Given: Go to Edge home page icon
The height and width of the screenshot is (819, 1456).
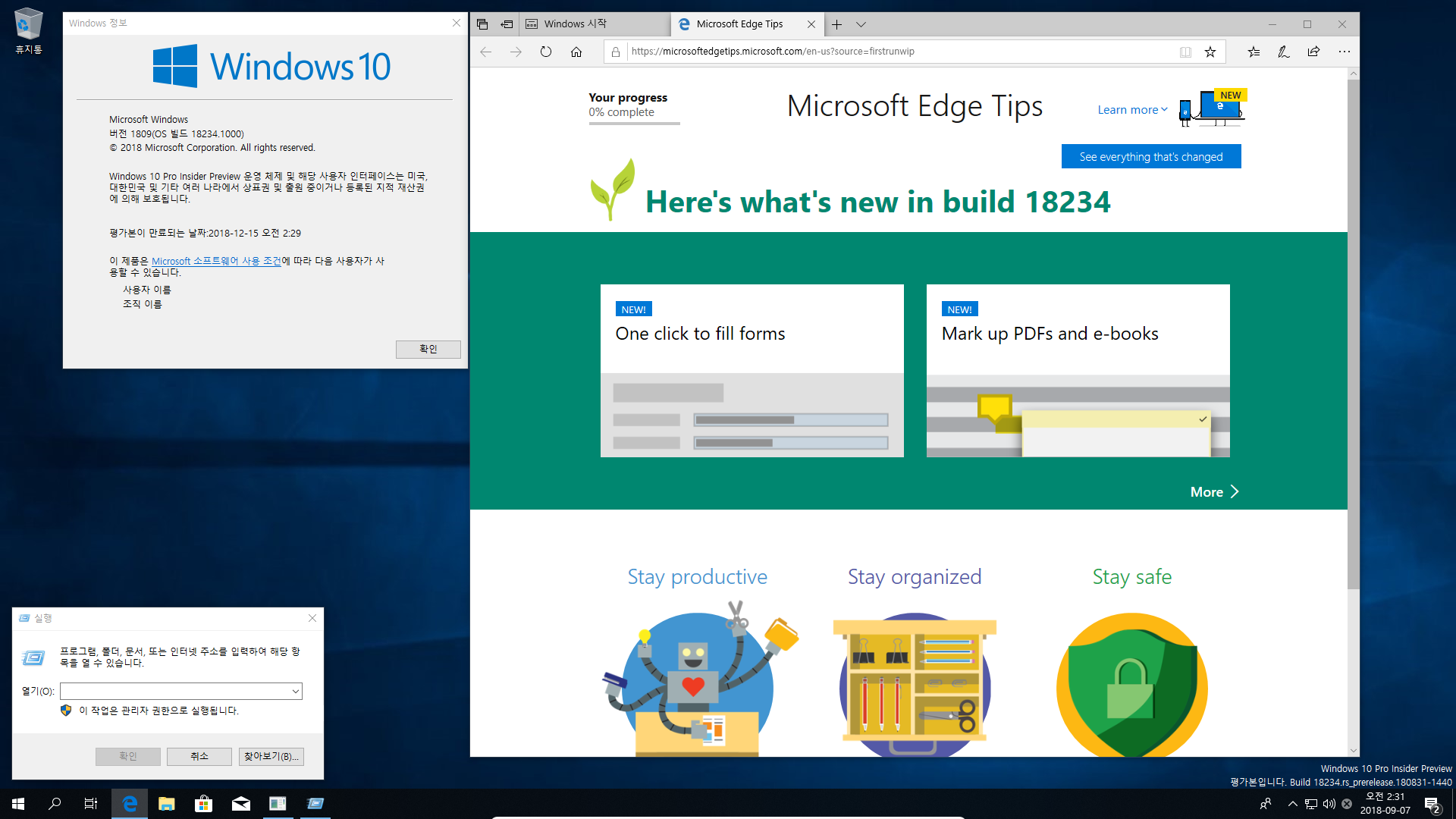Looking at the screenshot, I should pos(576,52).
